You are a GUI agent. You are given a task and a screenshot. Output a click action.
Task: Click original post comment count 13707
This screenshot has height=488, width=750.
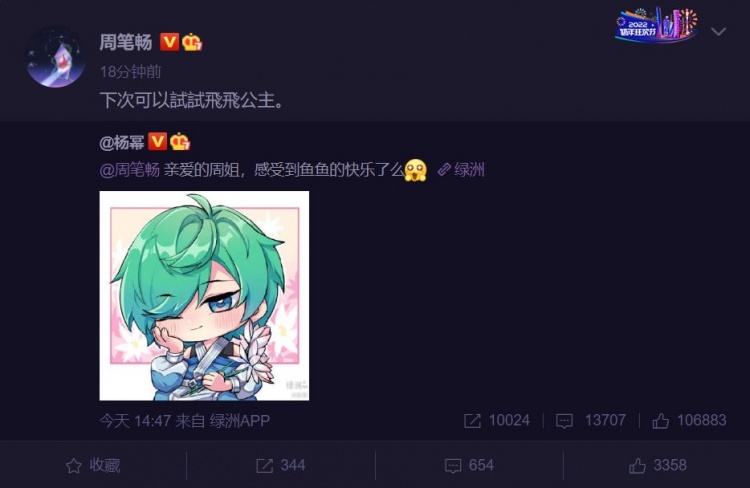point(591,421)
